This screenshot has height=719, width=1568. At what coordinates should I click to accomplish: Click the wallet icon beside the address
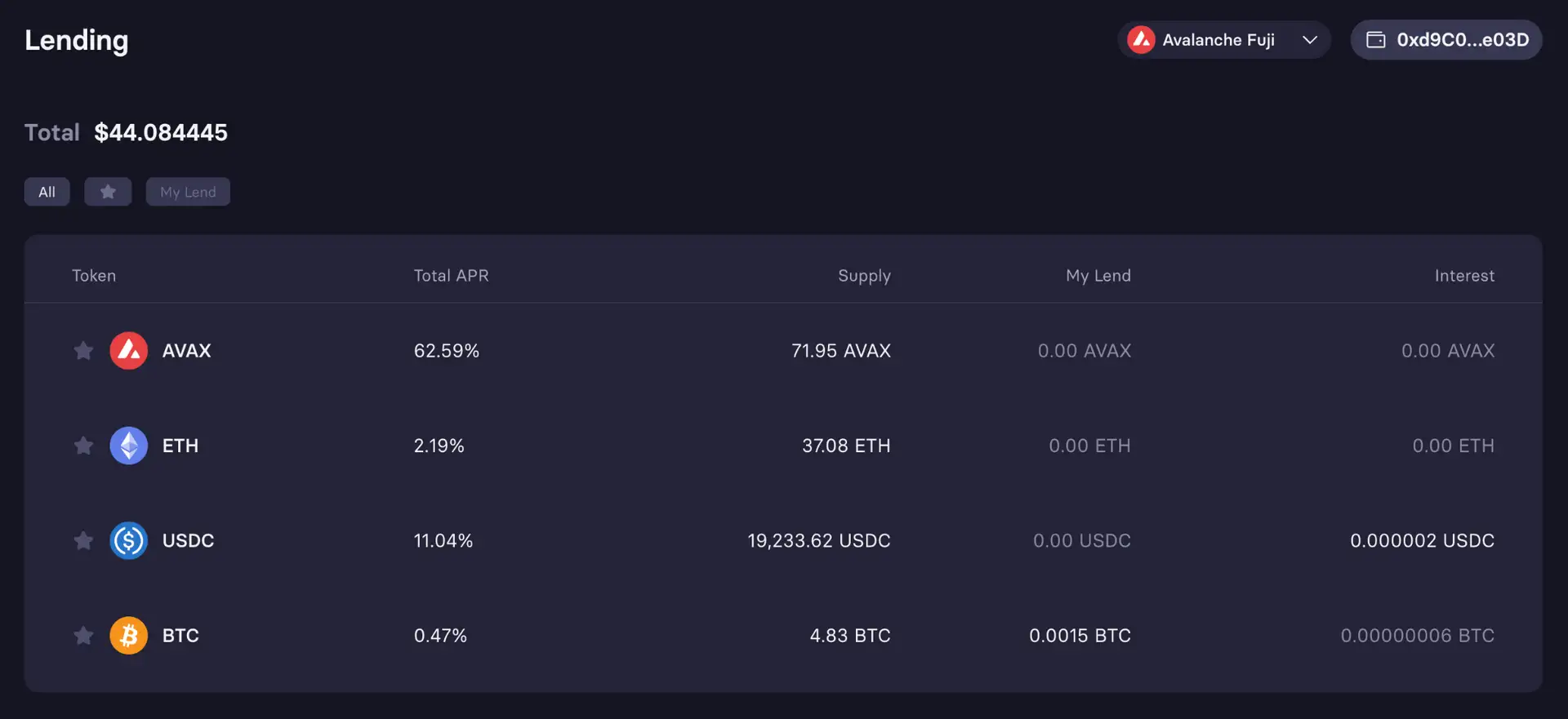(1376, 40)
